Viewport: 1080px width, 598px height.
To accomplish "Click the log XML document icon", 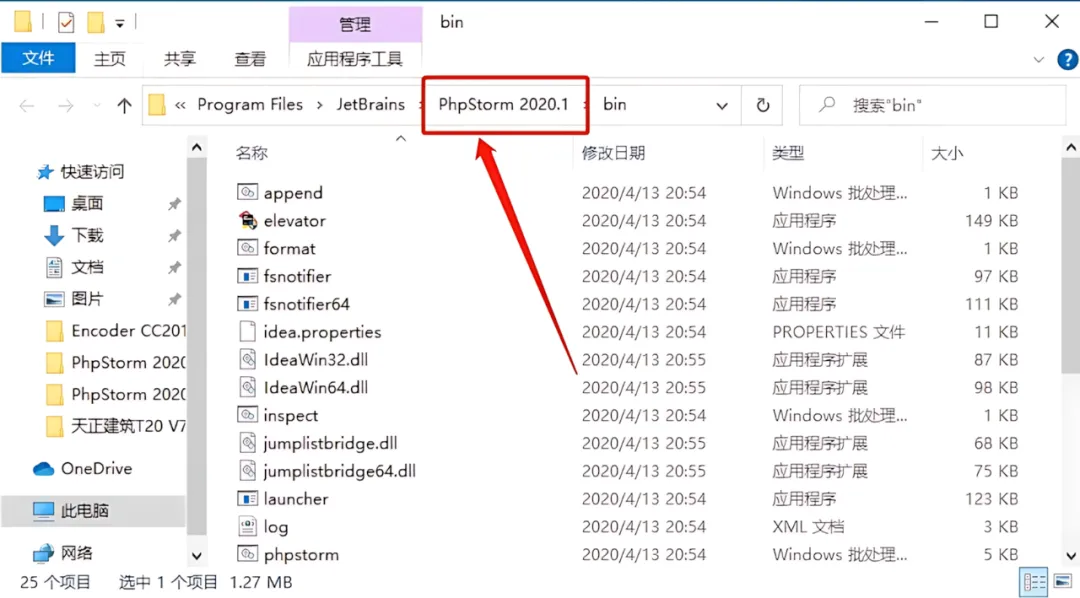I will 247,526.
